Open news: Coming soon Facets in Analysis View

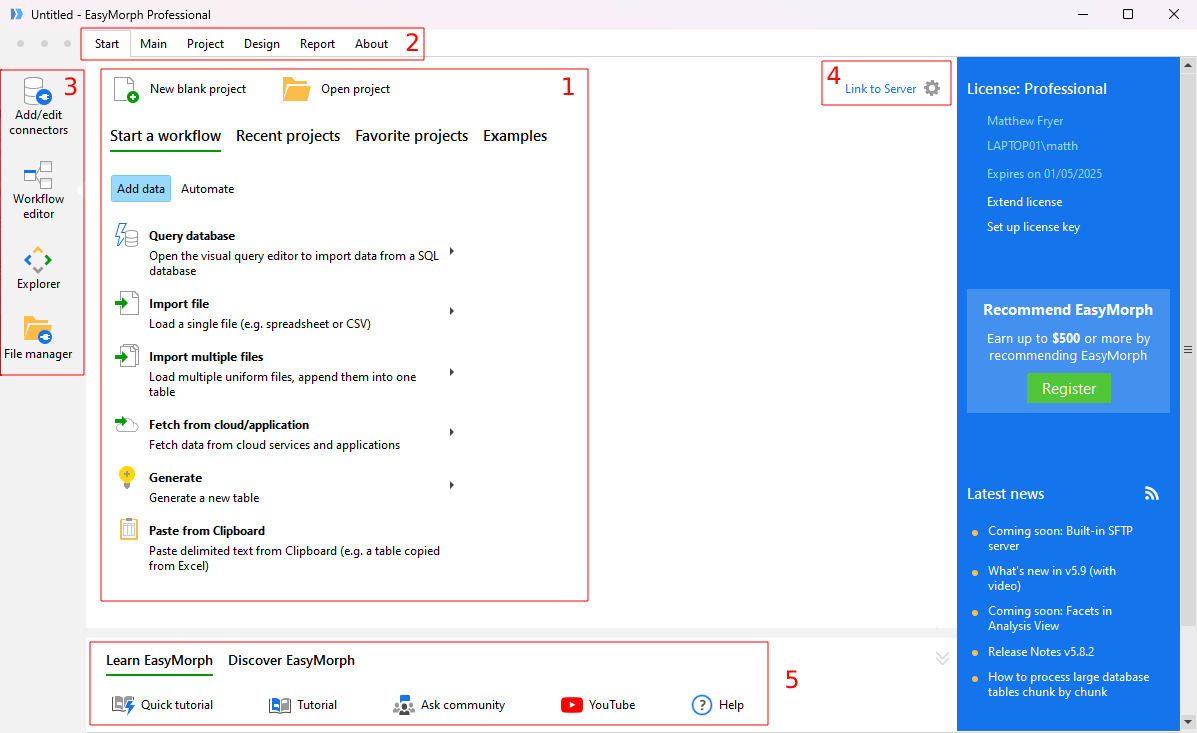pos(1050,618)
